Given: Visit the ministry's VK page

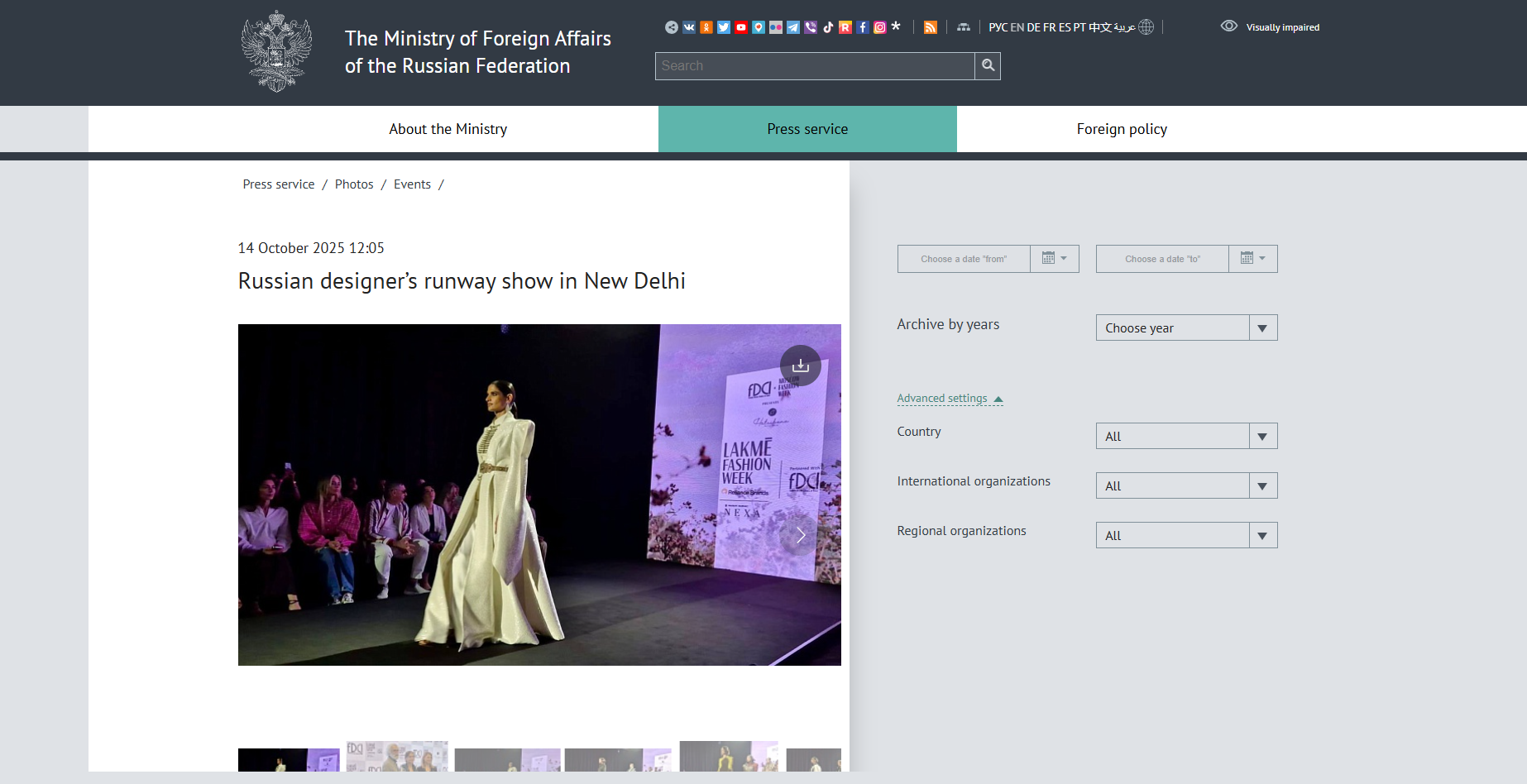Looking at the screenshot, I should coord(689,27).
